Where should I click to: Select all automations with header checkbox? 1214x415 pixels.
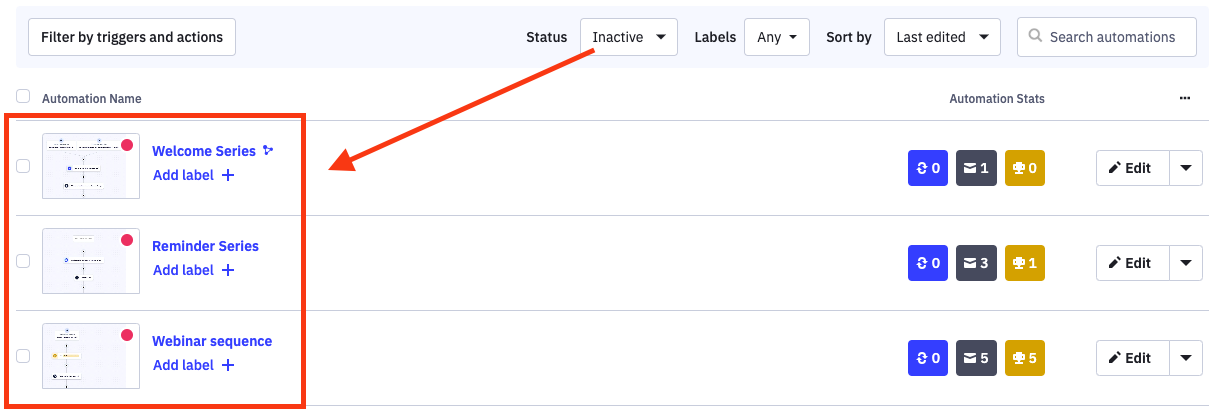[x=23, y=97]
